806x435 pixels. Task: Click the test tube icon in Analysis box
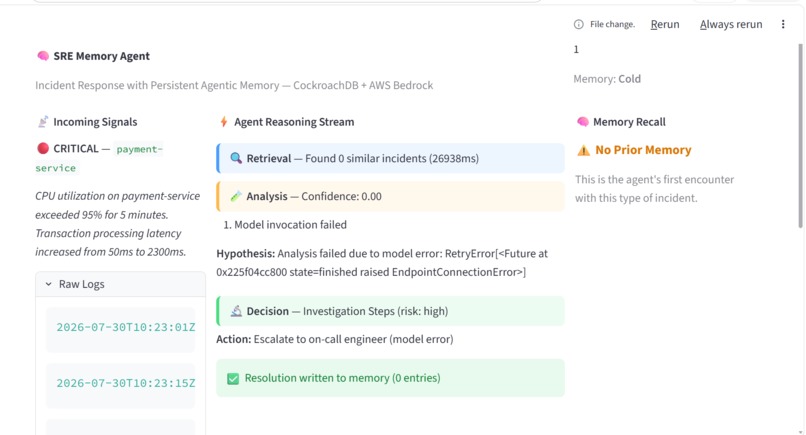tap(236, 196)
